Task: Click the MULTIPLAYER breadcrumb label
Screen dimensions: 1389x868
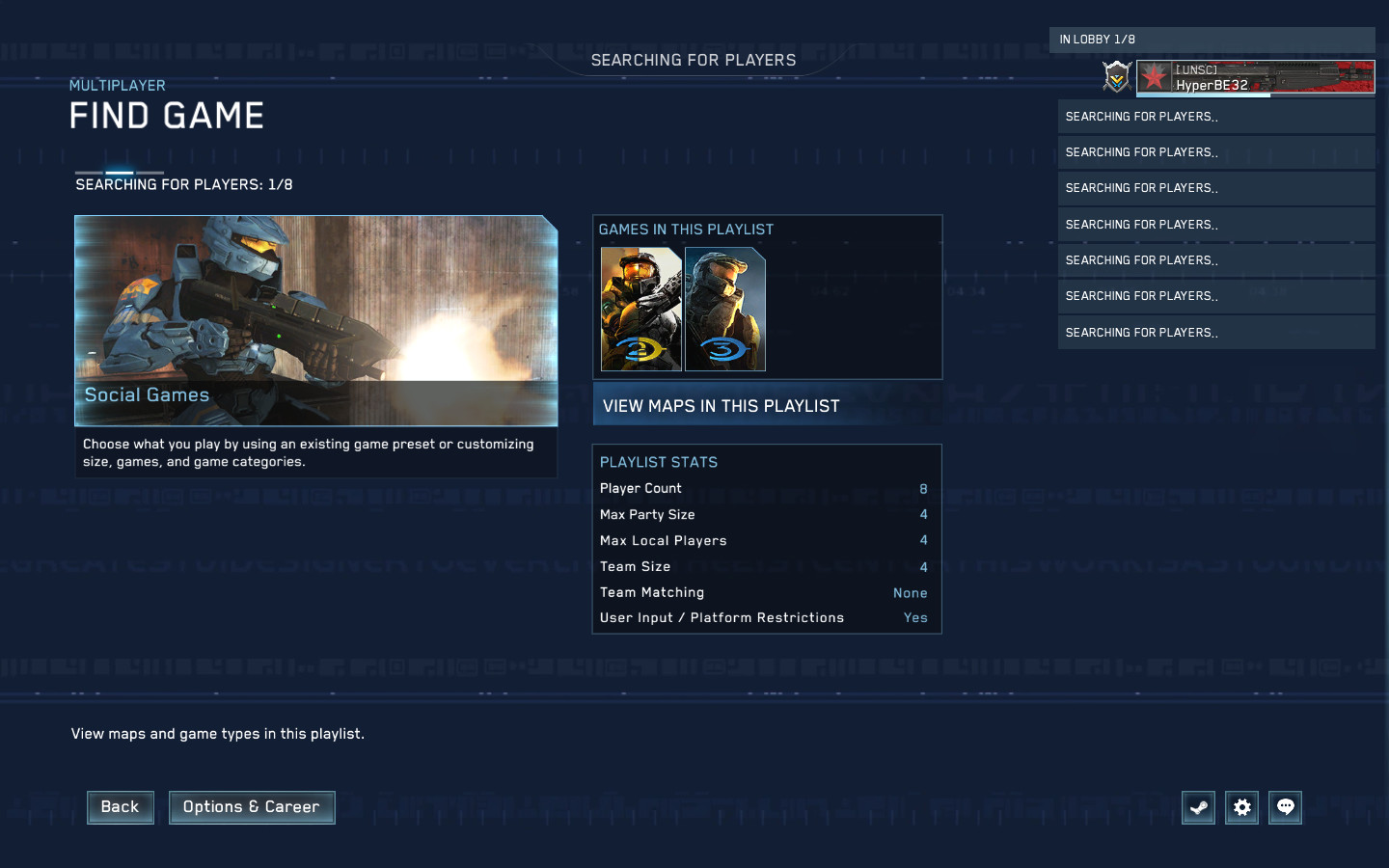Action: (x=117, y=85)
